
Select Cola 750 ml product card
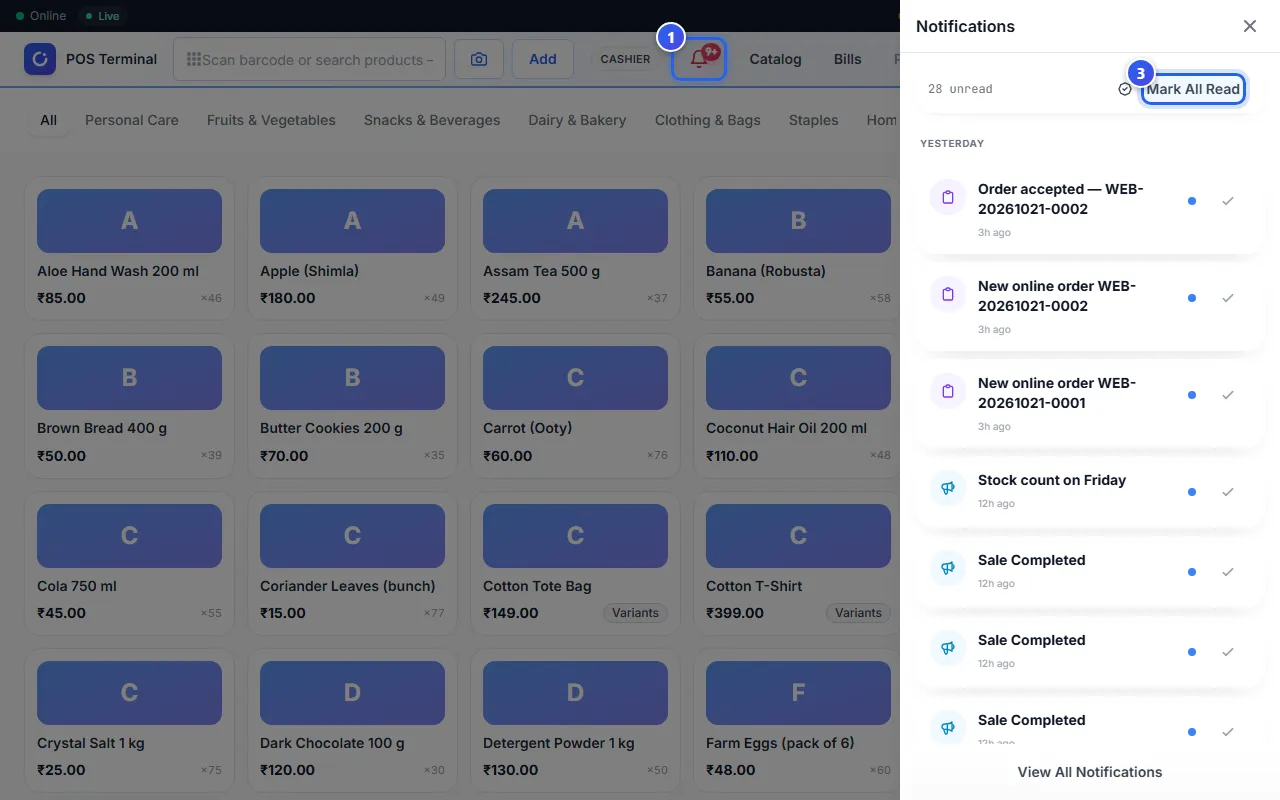point(130,564)
